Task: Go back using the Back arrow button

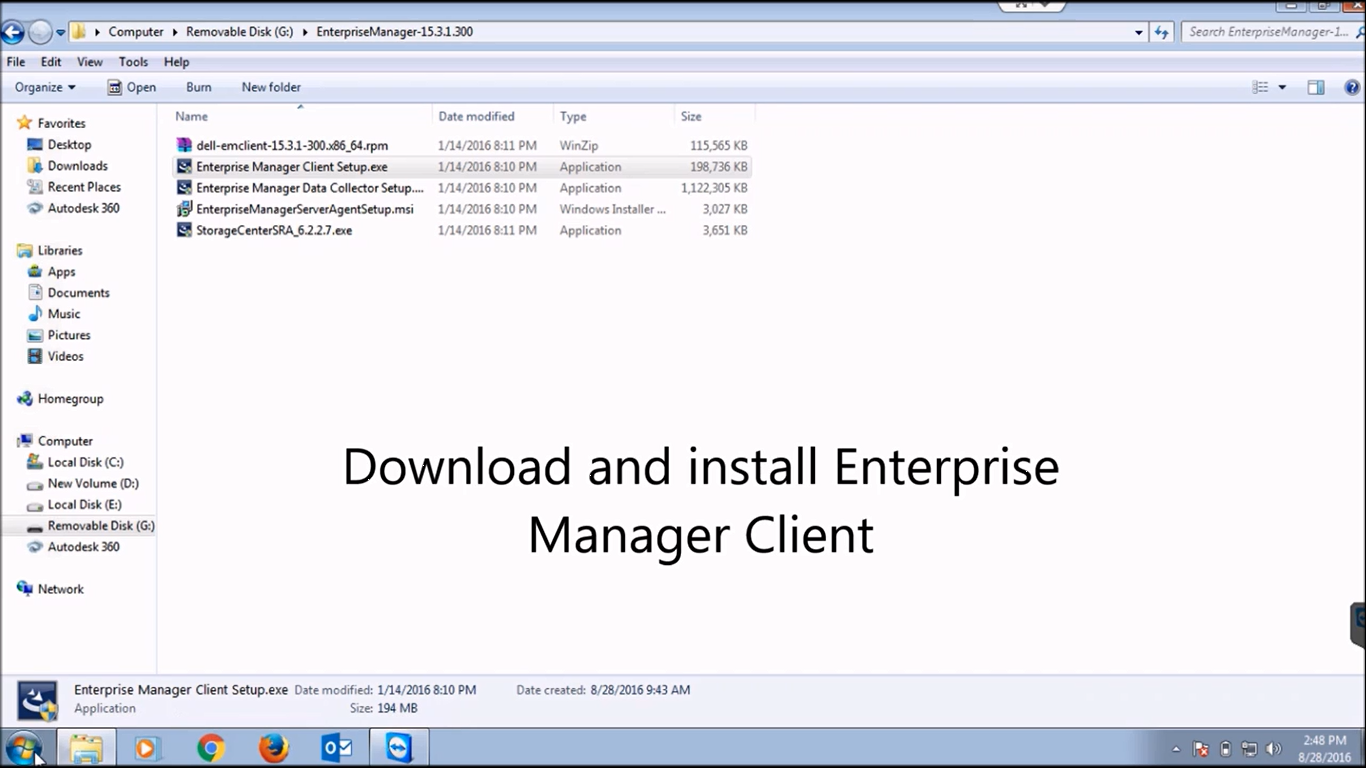Action: coord(12,32)
